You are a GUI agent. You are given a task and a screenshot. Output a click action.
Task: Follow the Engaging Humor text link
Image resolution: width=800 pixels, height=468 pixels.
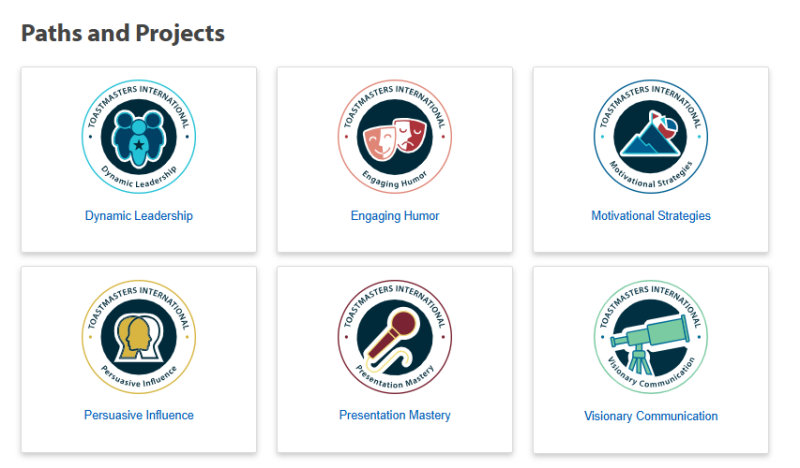[395, 216]
